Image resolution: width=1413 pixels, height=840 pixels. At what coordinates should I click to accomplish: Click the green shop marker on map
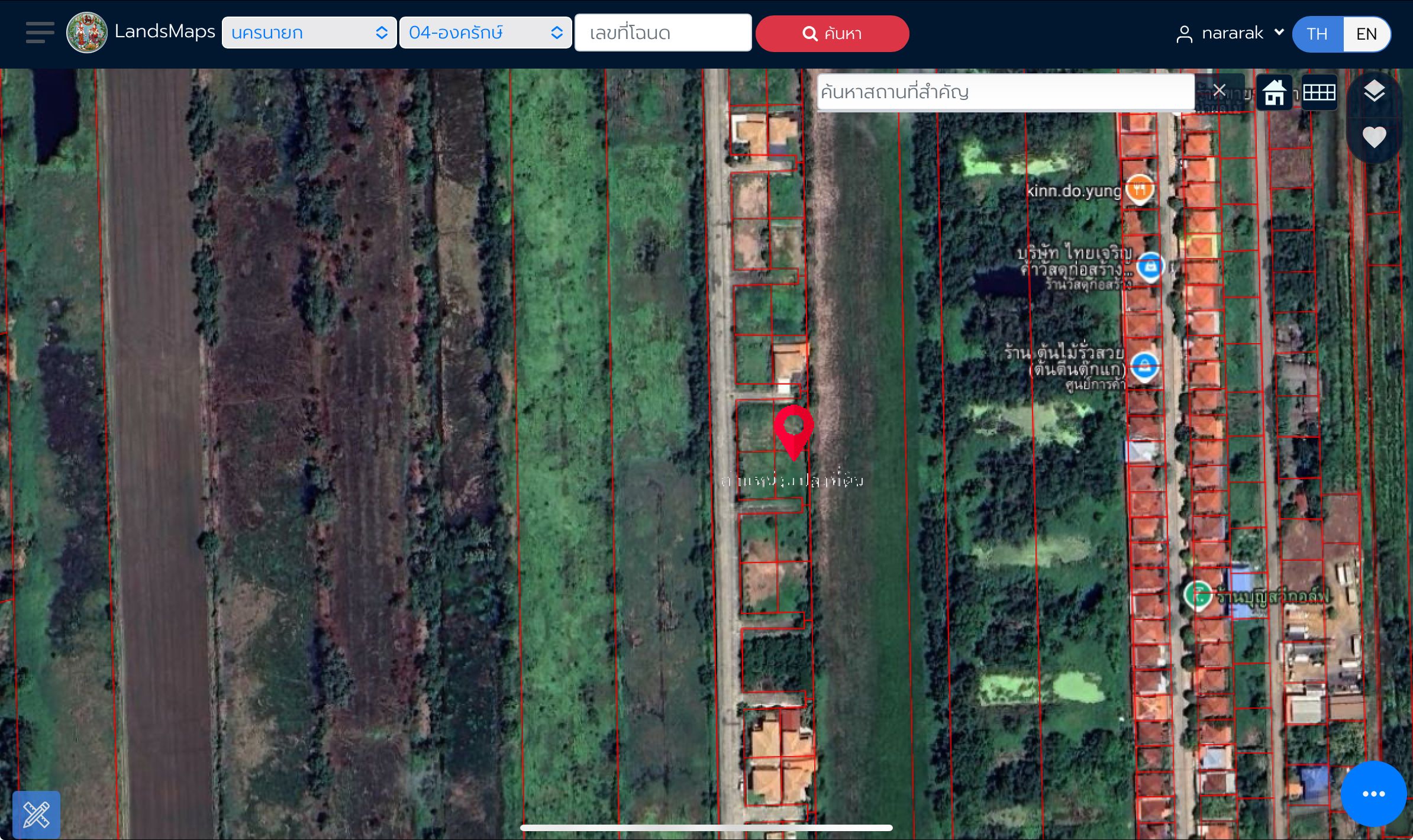coord(1198,595)
